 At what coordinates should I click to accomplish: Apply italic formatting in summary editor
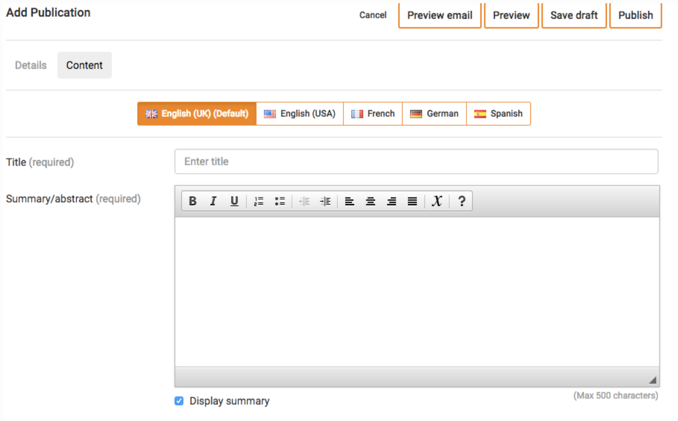(x=213, y=201)
